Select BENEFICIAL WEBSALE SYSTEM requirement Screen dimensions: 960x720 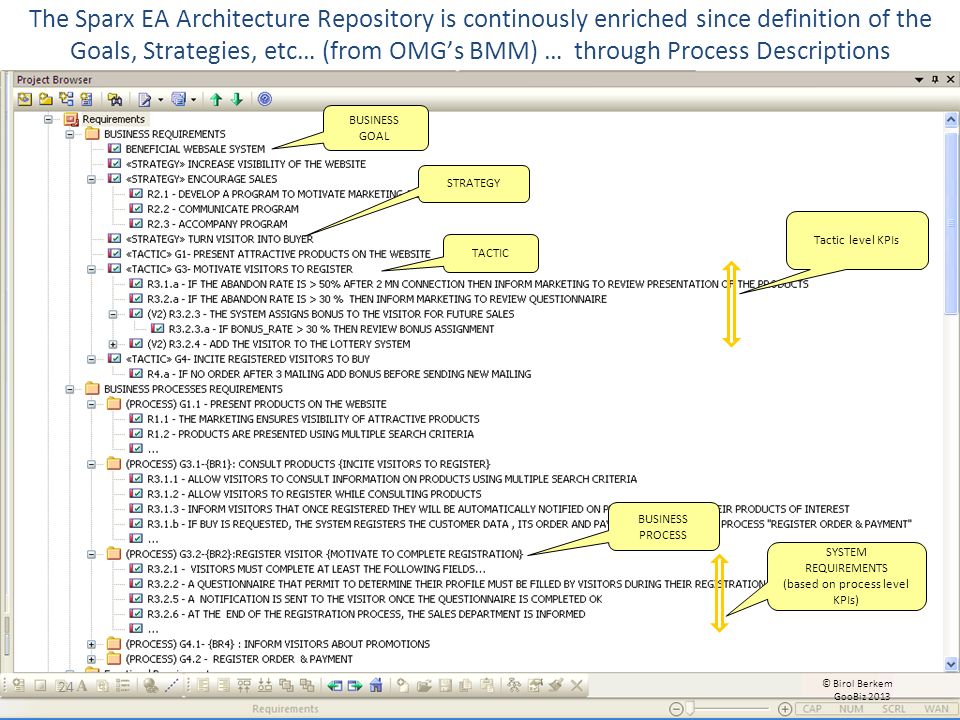tap(195, 149)
